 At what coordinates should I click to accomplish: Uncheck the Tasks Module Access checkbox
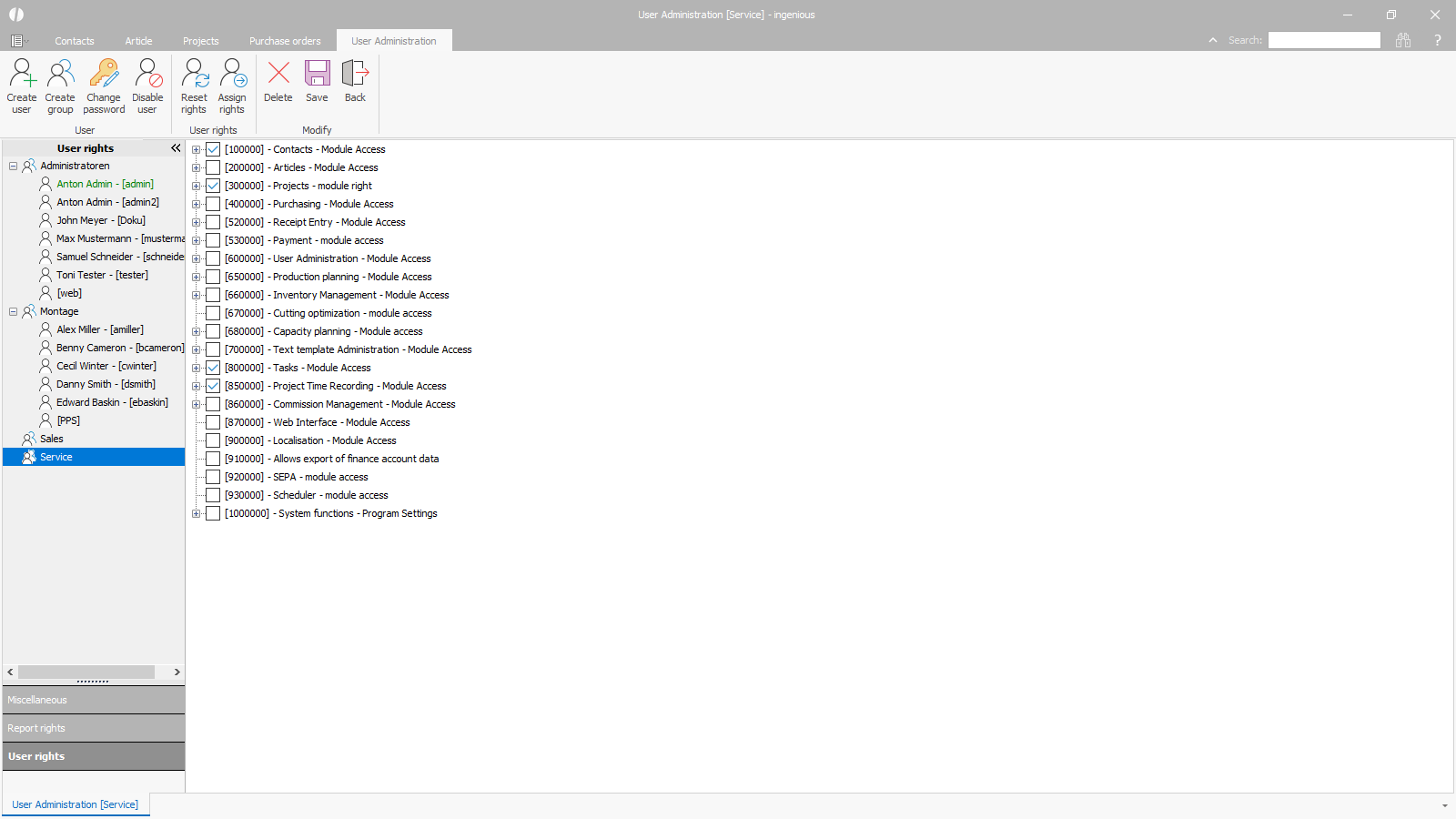click(x=213, y=368)
